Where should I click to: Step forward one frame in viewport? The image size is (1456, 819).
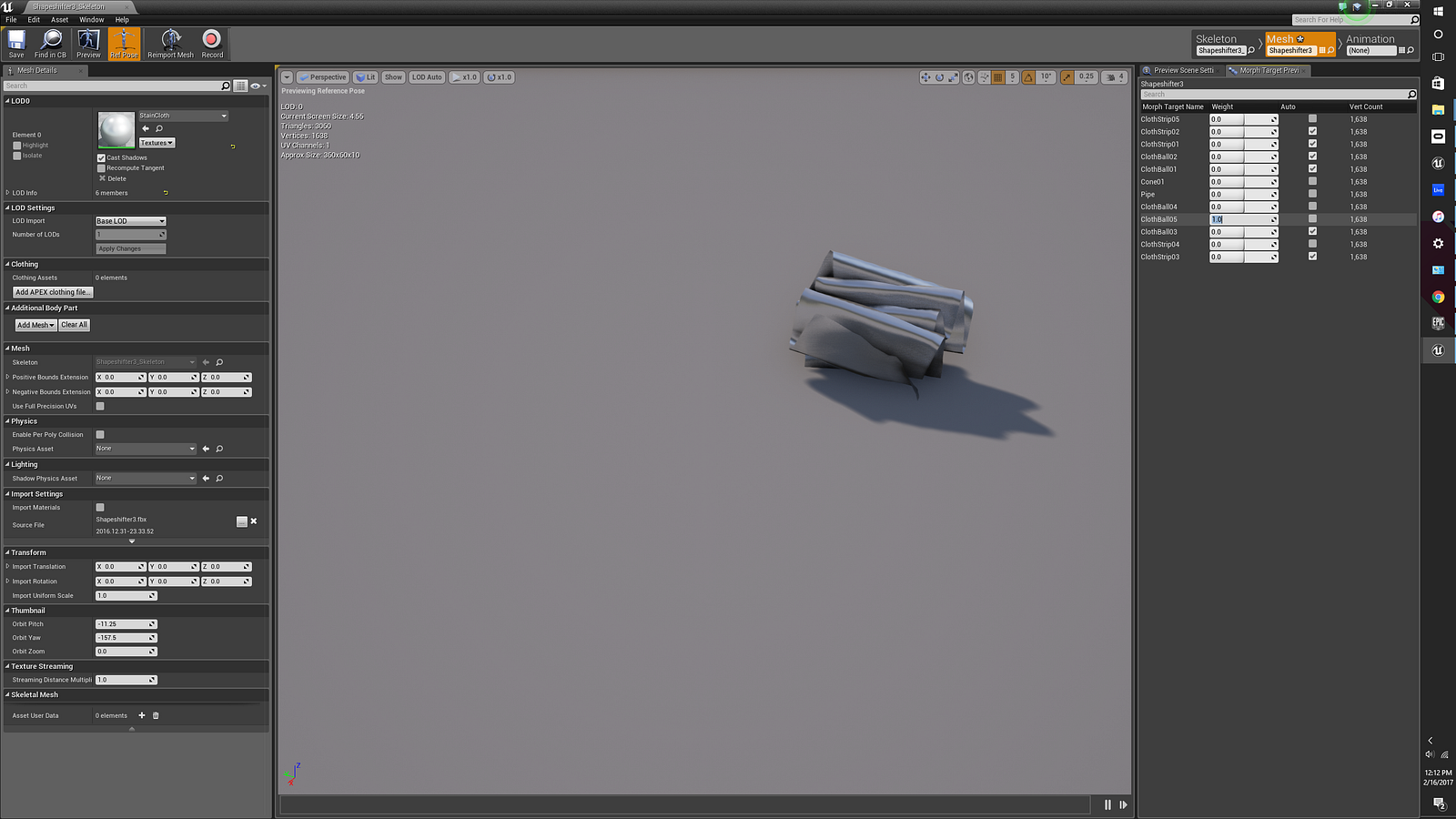click(1123, 804)
